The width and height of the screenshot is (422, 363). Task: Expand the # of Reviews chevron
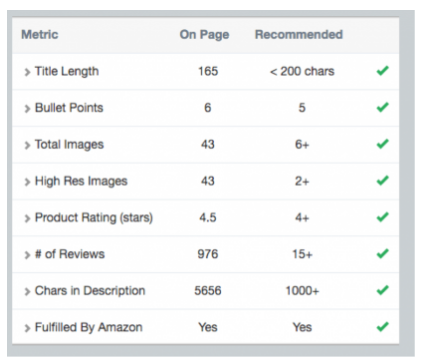point(27,255)
